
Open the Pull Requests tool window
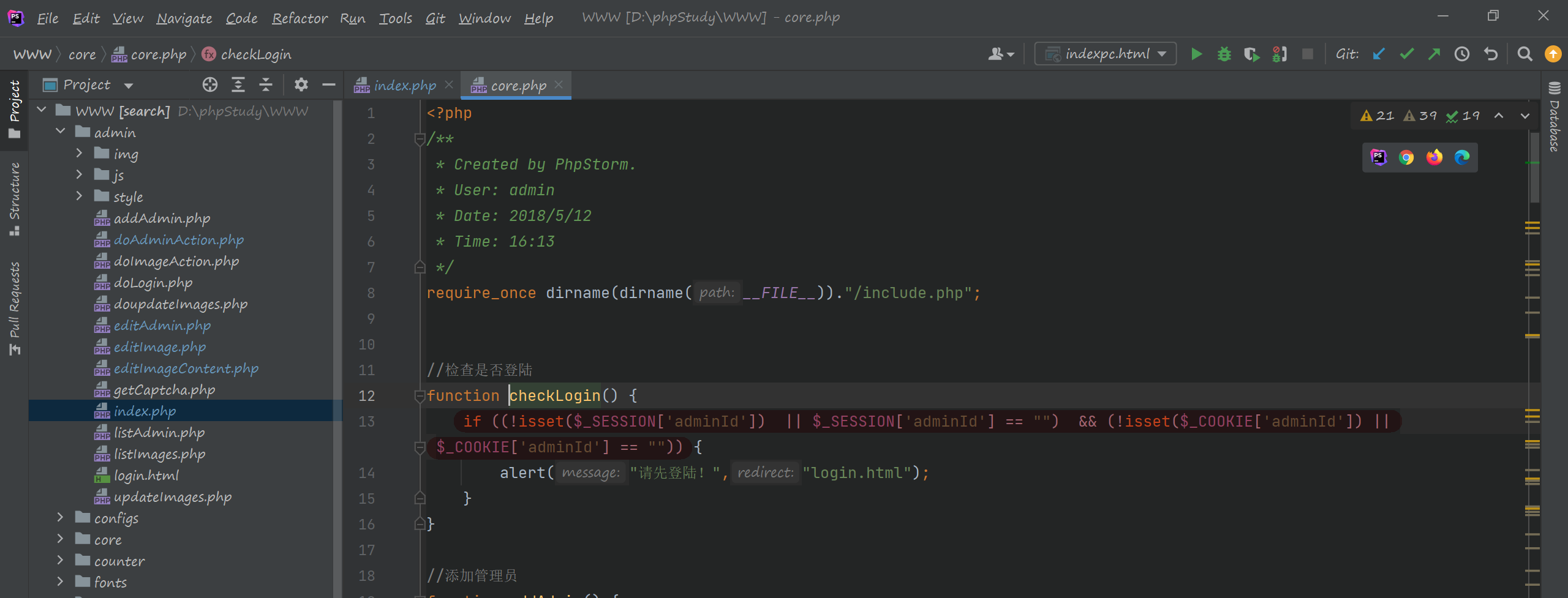pos(15,309)
